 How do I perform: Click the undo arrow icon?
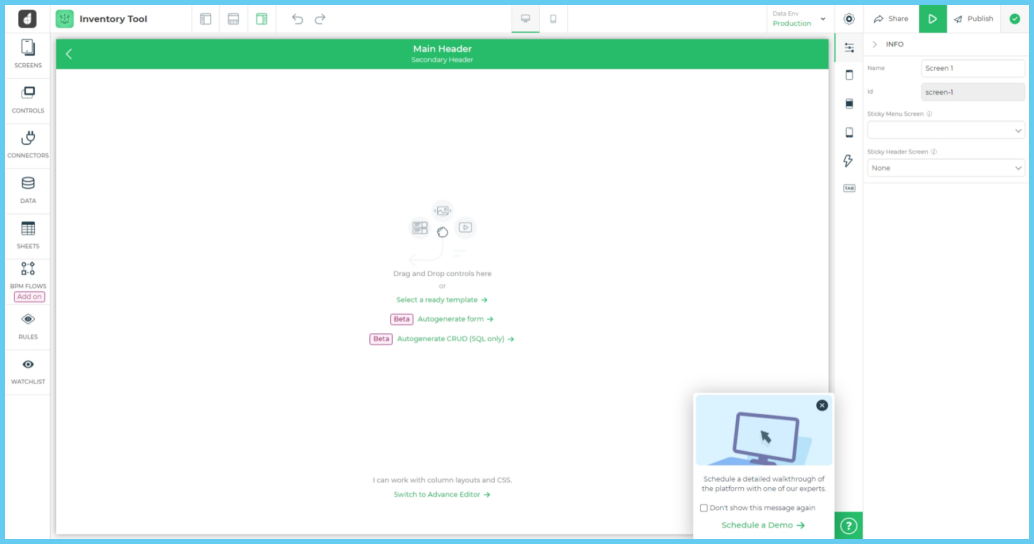click(x=297, y=19)
